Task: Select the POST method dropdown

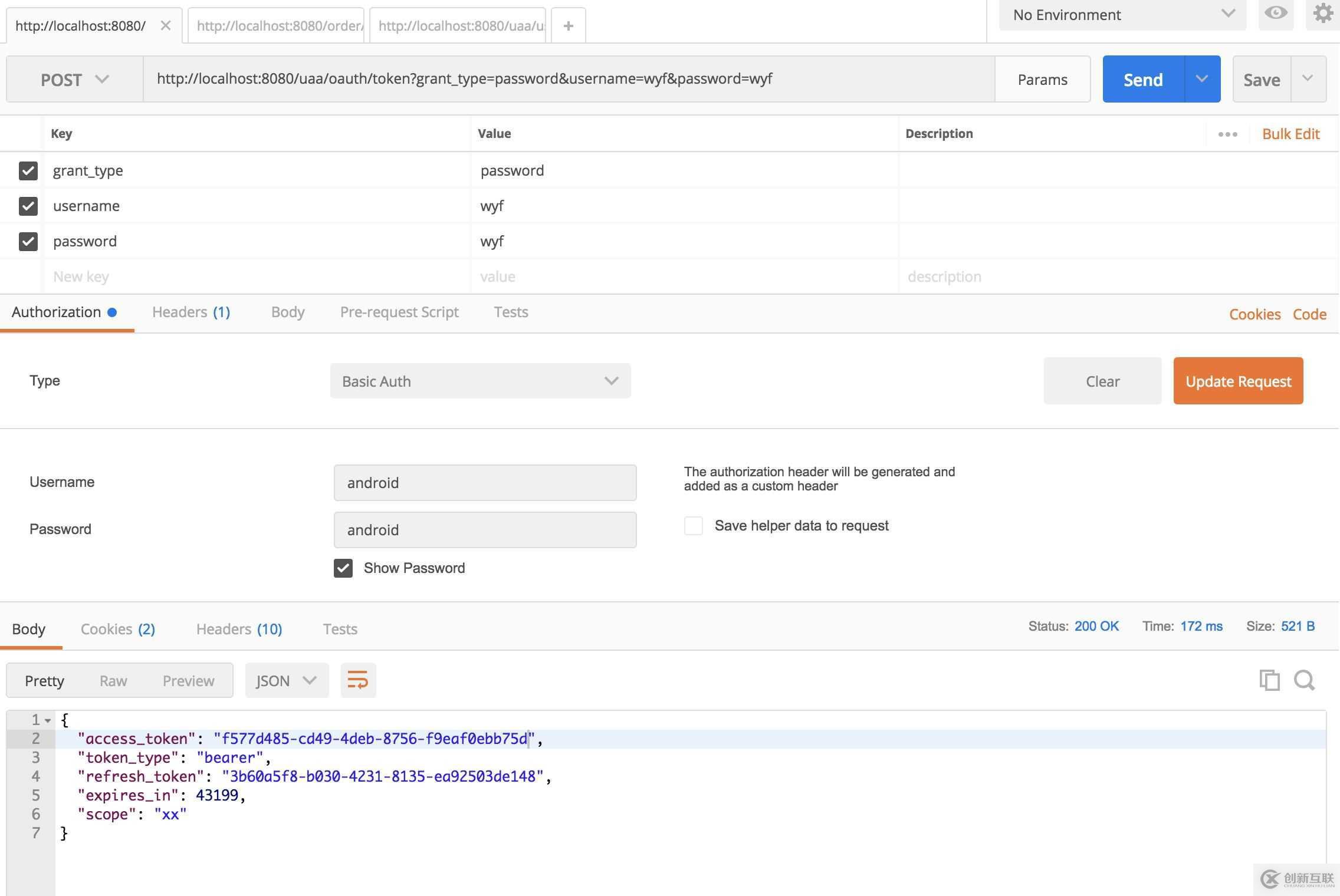Action: pyautogui.click(x=74, y=78)
